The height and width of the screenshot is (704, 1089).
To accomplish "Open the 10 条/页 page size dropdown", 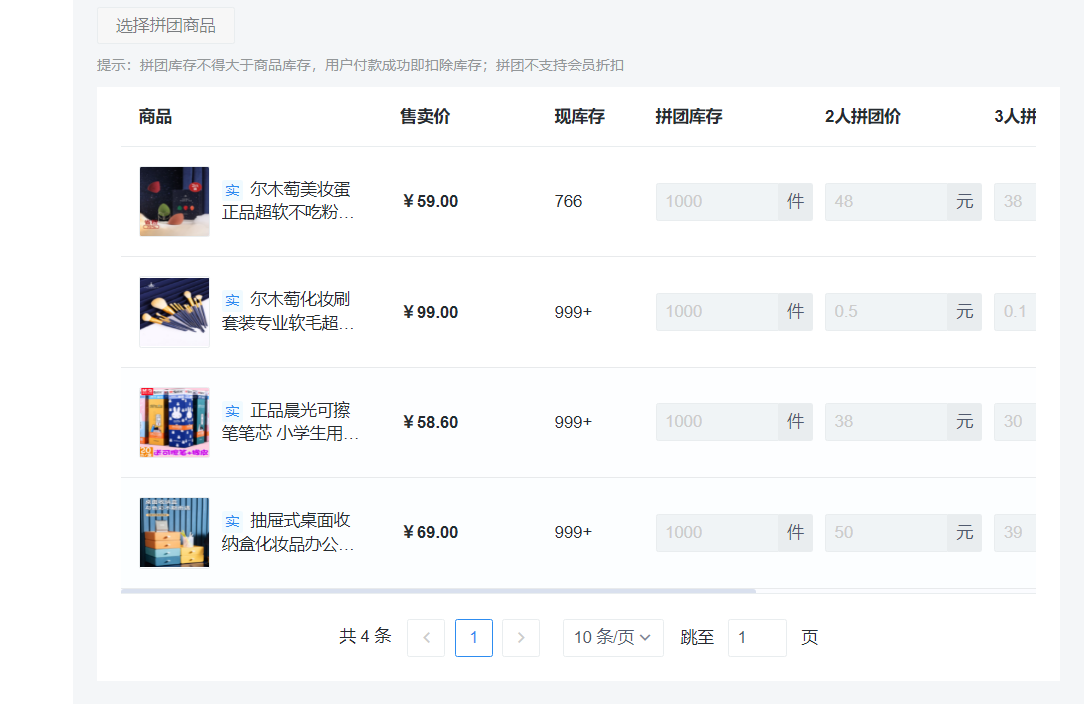I will (x=613, y=637).
